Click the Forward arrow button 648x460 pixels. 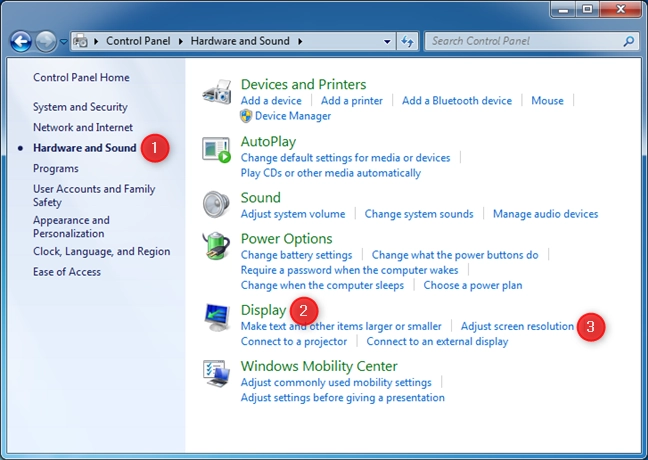click(x=45, y=41)
